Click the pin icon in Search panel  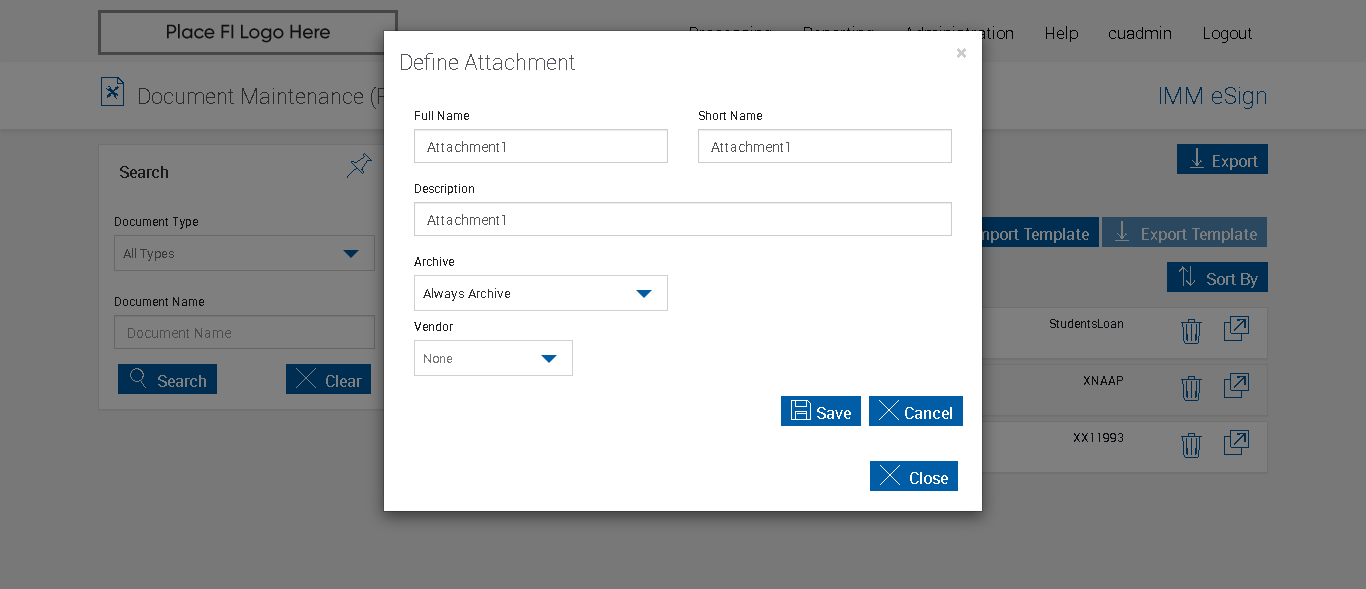[x=359, y=166]
